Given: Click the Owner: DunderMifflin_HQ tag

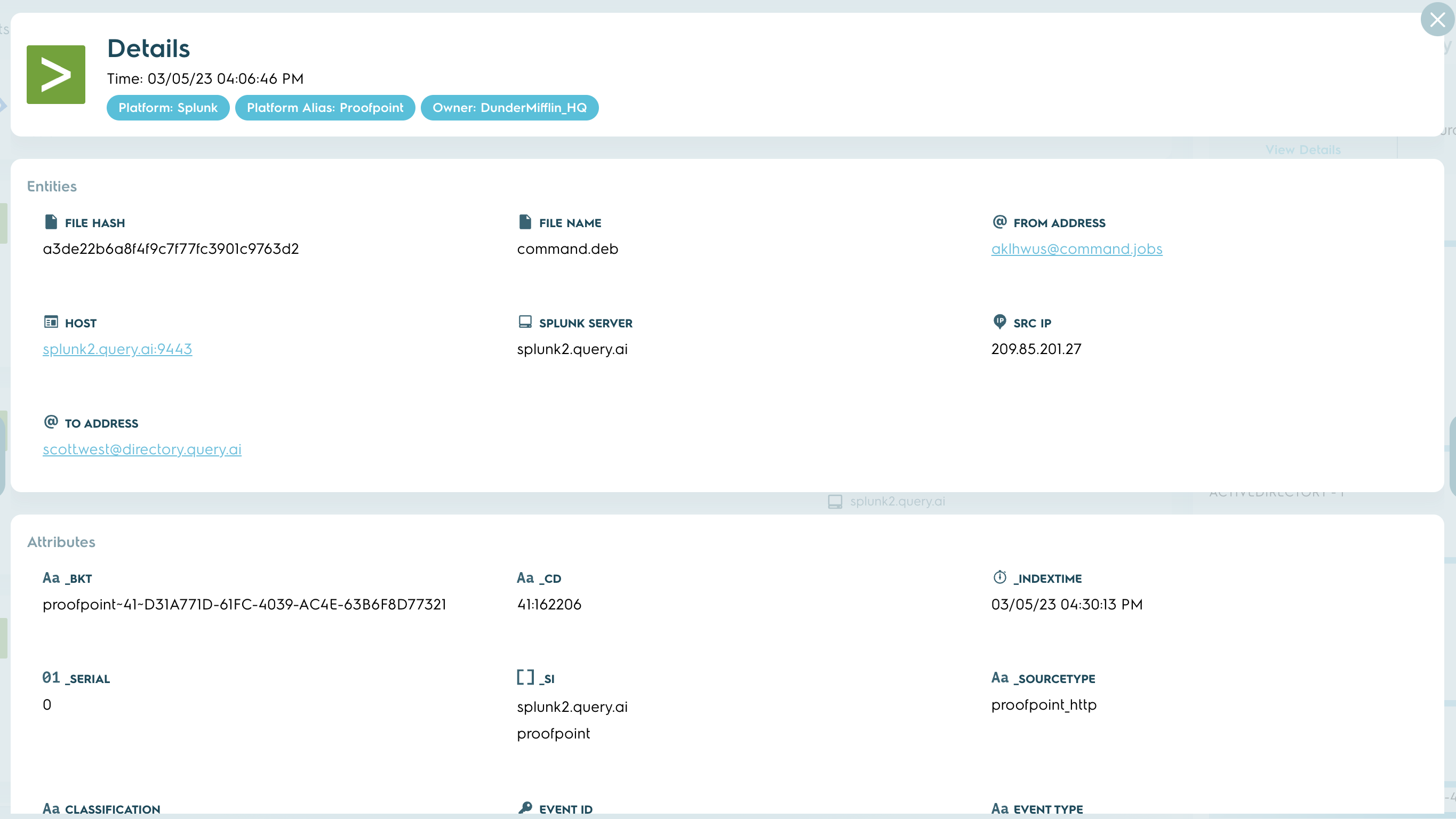Looking at the screenshot, I should click(509, 107).
